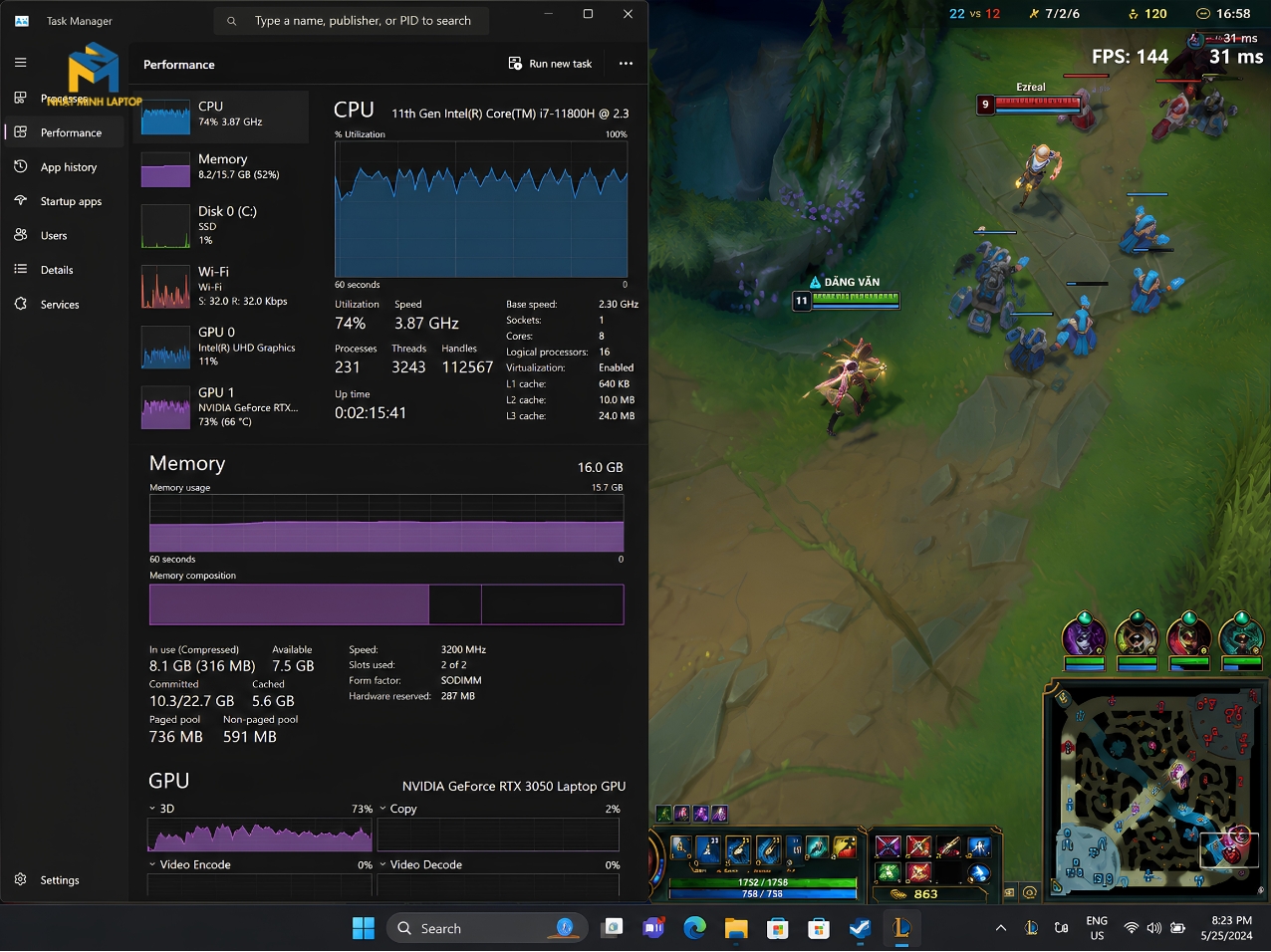Open the three-dot more options menu
Screen dimensions: 1271x952
(x=626, y=64)
